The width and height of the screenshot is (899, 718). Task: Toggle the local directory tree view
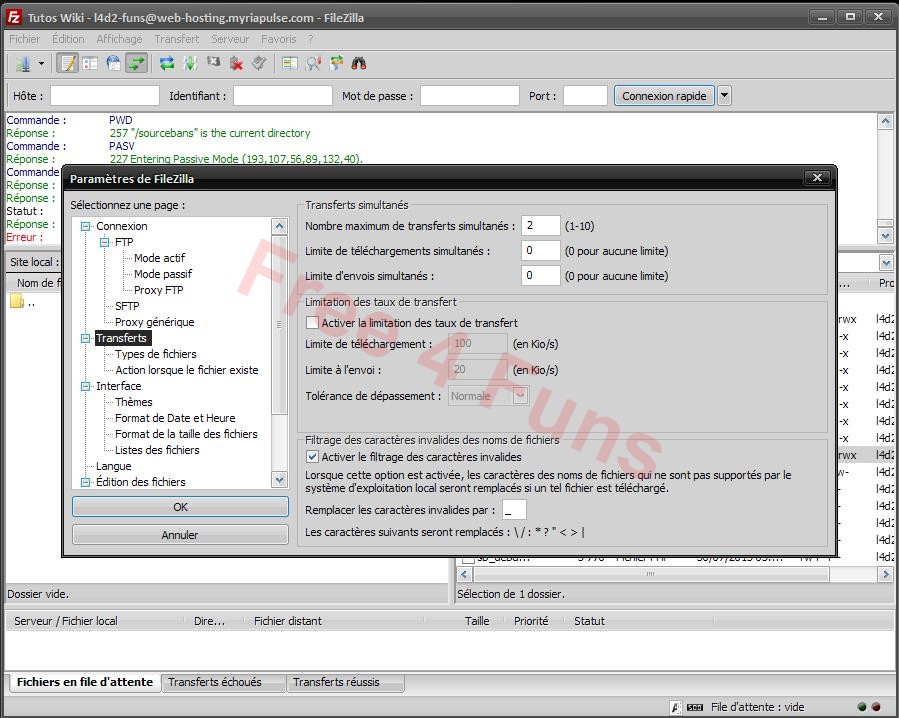[x=90, y=62]
